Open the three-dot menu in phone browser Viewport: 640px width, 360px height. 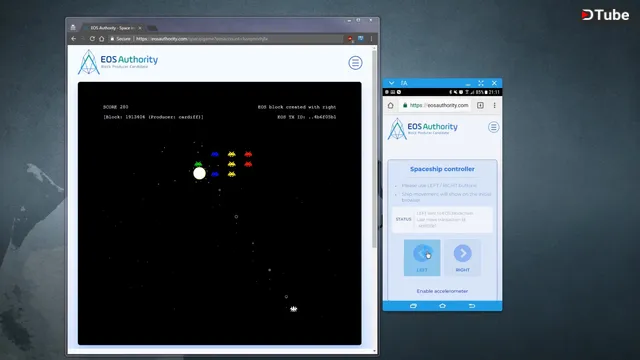pos(494,105)
